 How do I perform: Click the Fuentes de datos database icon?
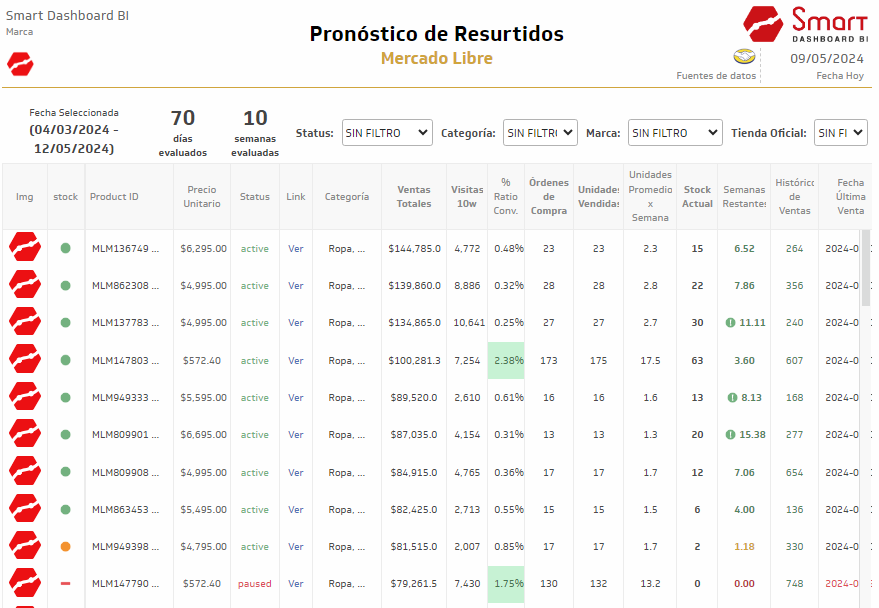(x=743, y=57)
